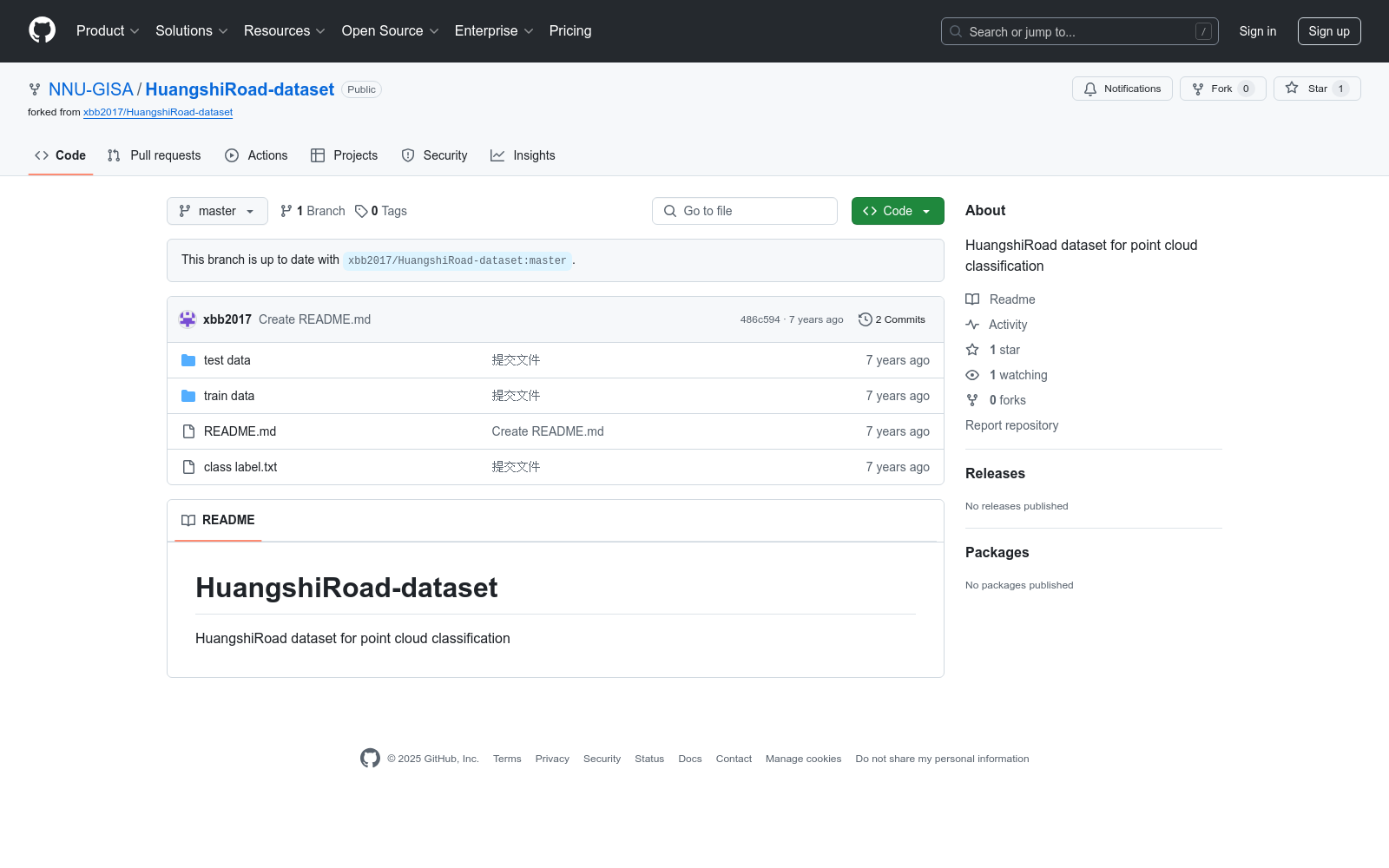Click the GitHub logo in header
The height and width of the screenshot is (868, 1389).
click(x=42, y=30)
